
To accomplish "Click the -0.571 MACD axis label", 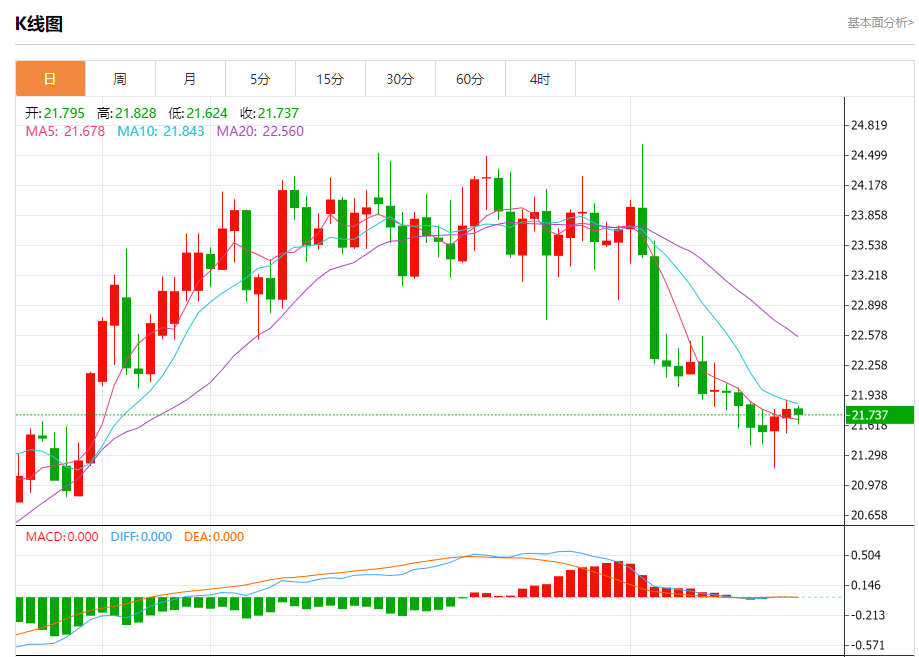I will click(x=866, y=645).
